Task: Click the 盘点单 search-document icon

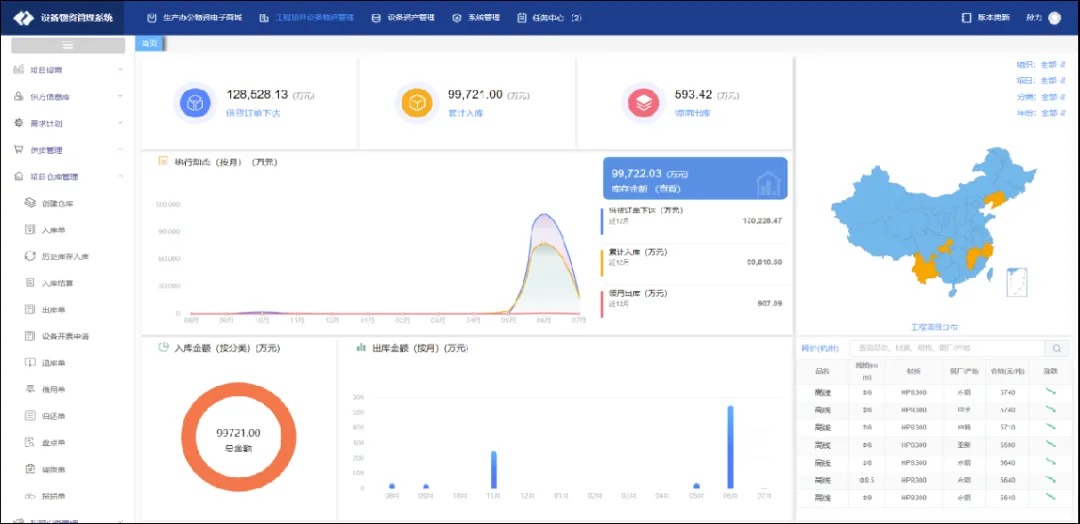Action: [x=30, y=443]
